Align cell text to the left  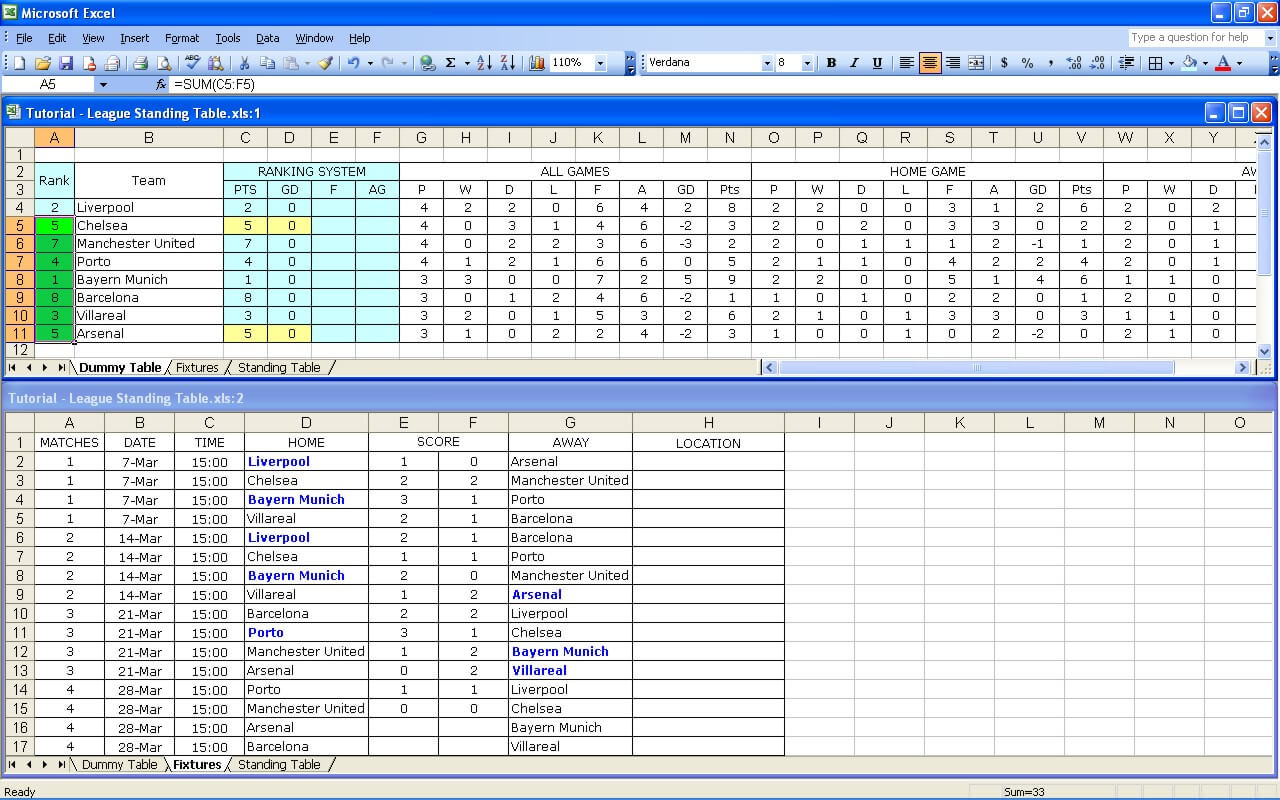click(906, 63)
